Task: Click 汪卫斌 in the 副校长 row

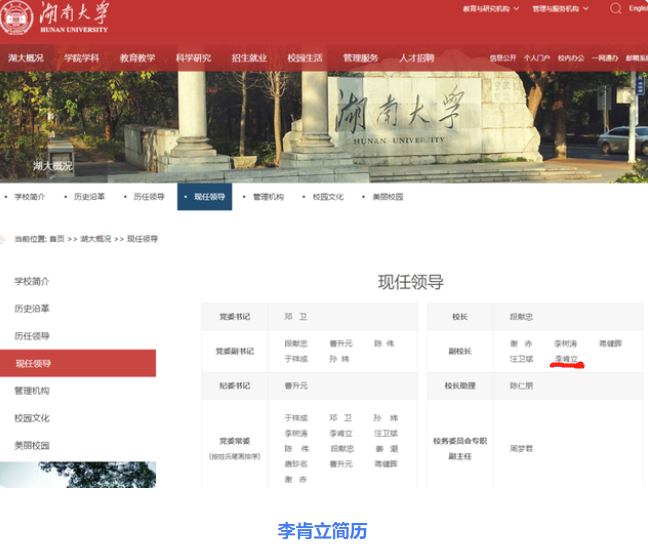Action: (521, 359)
